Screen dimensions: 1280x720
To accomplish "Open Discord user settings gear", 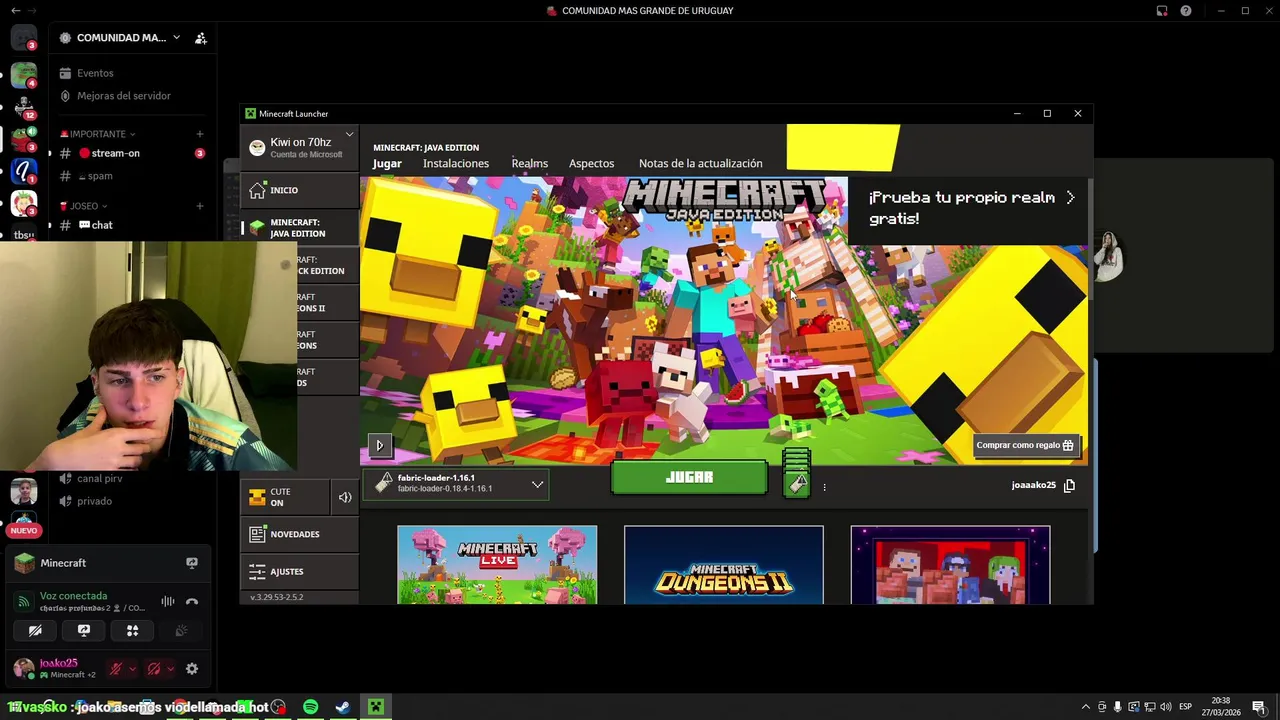I will click(x=192, y=669).
